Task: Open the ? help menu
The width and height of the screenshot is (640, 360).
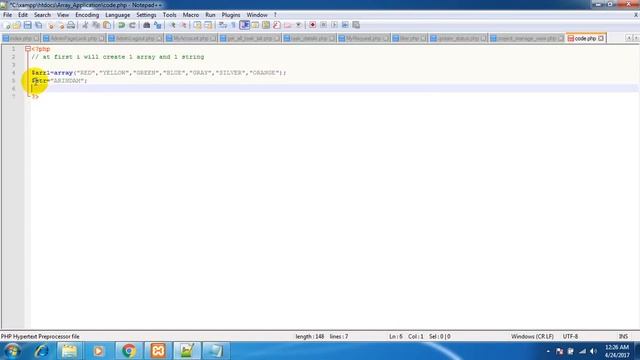Action: pyautogui.click(x=275, y=15)
